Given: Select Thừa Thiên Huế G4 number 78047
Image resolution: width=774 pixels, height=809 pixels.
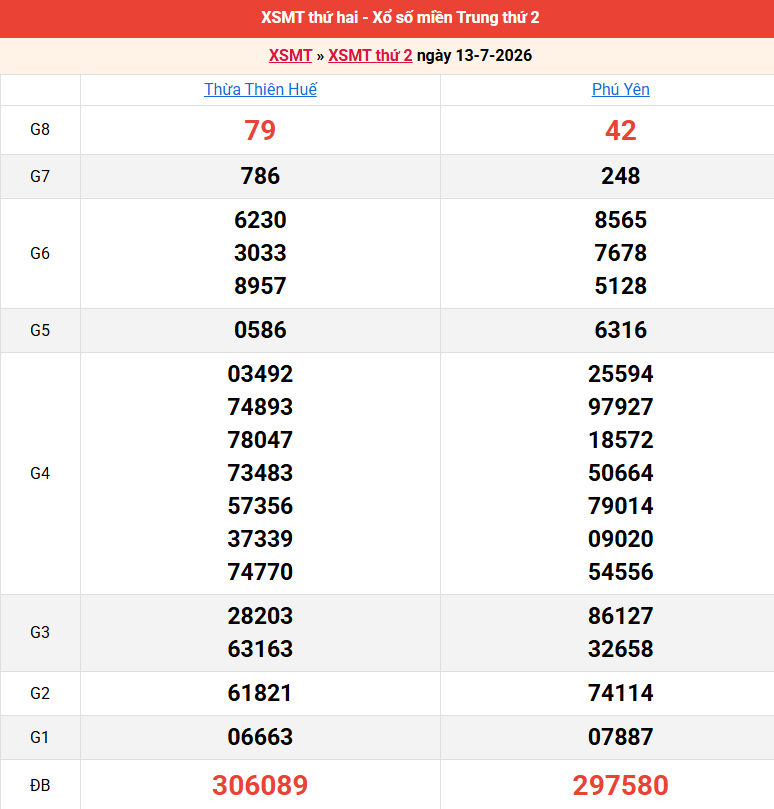Looking at the screenshot, I should click(x=260, y=440).
